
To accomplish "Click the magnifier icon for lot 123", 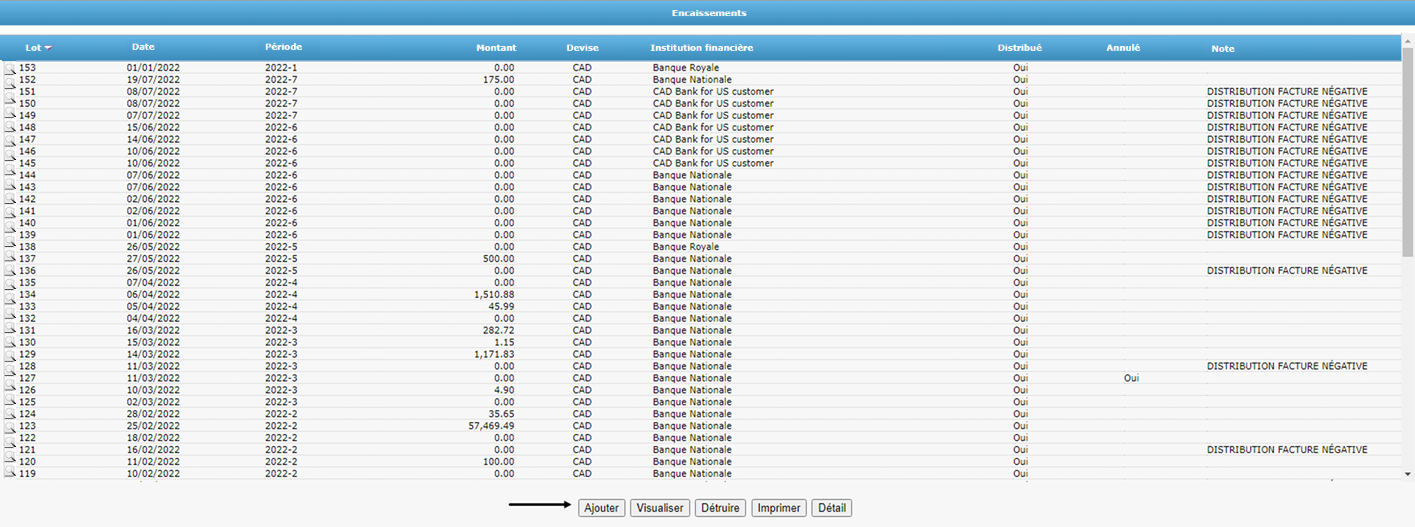I will click(10, 427).
